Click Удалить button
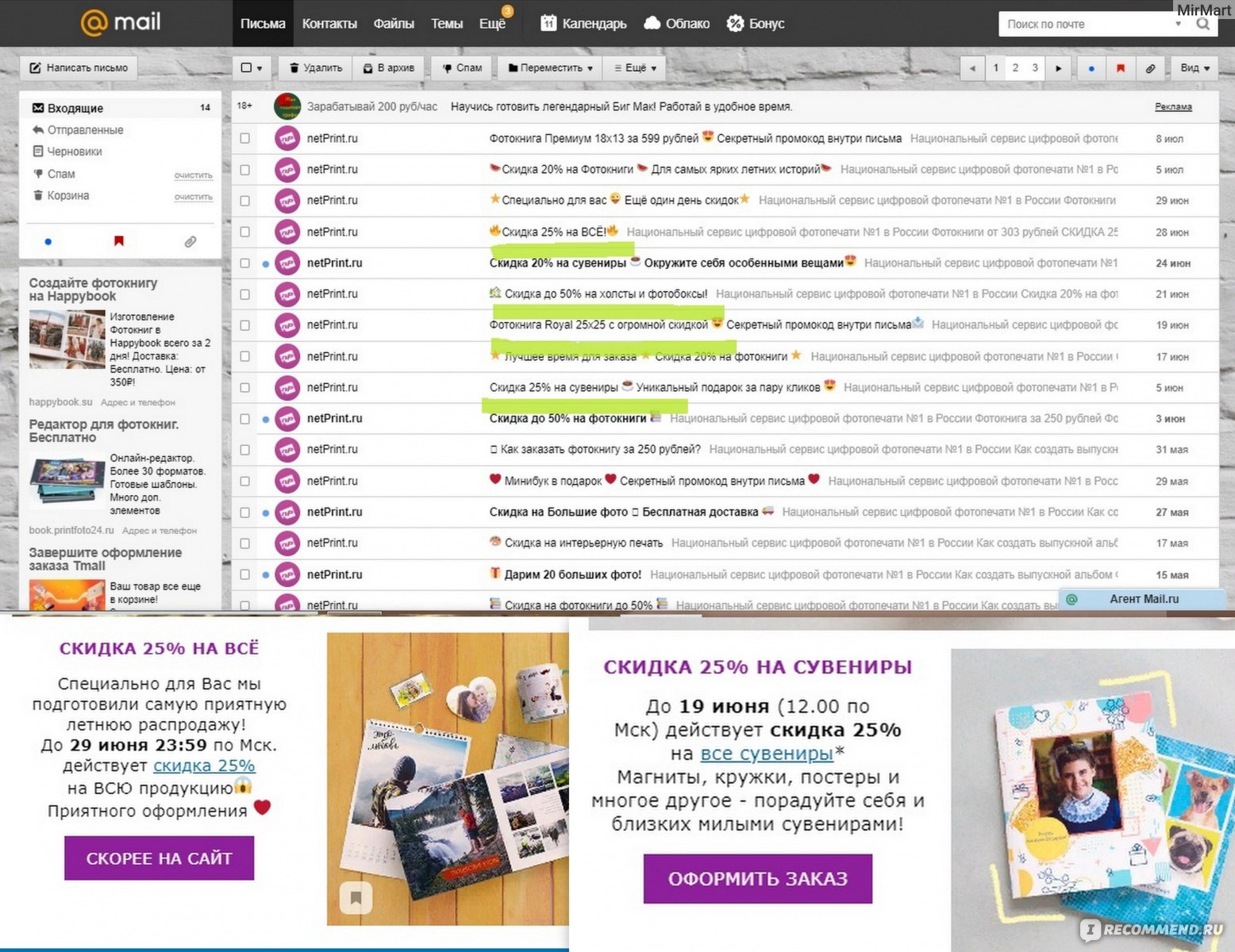Viewport: 1235px width, 952px height. (x=316, y=68)
